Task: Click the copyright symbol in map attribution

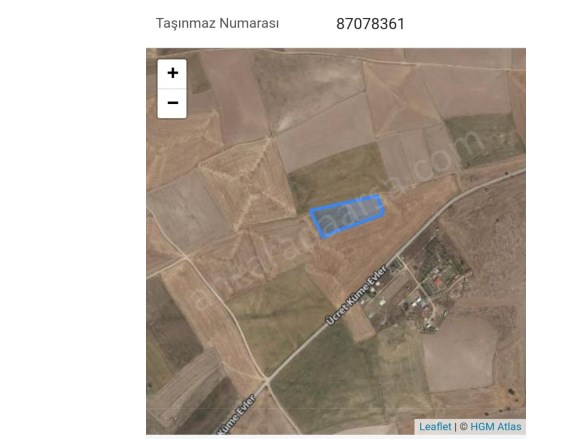Action: (463, 426)
